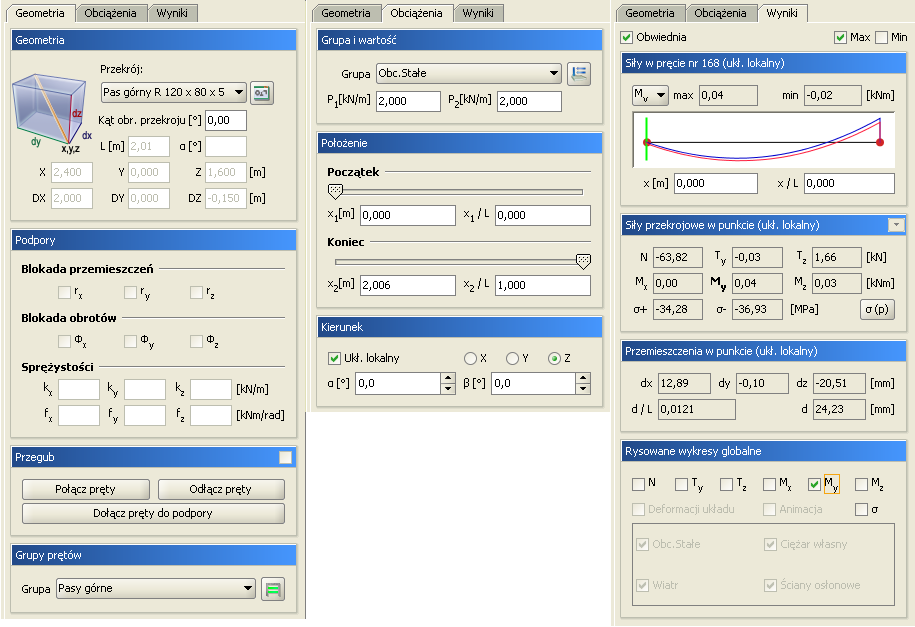Uncheck Ukł. lokalny checkbox

pyautogui.click(x=334, y=358)
